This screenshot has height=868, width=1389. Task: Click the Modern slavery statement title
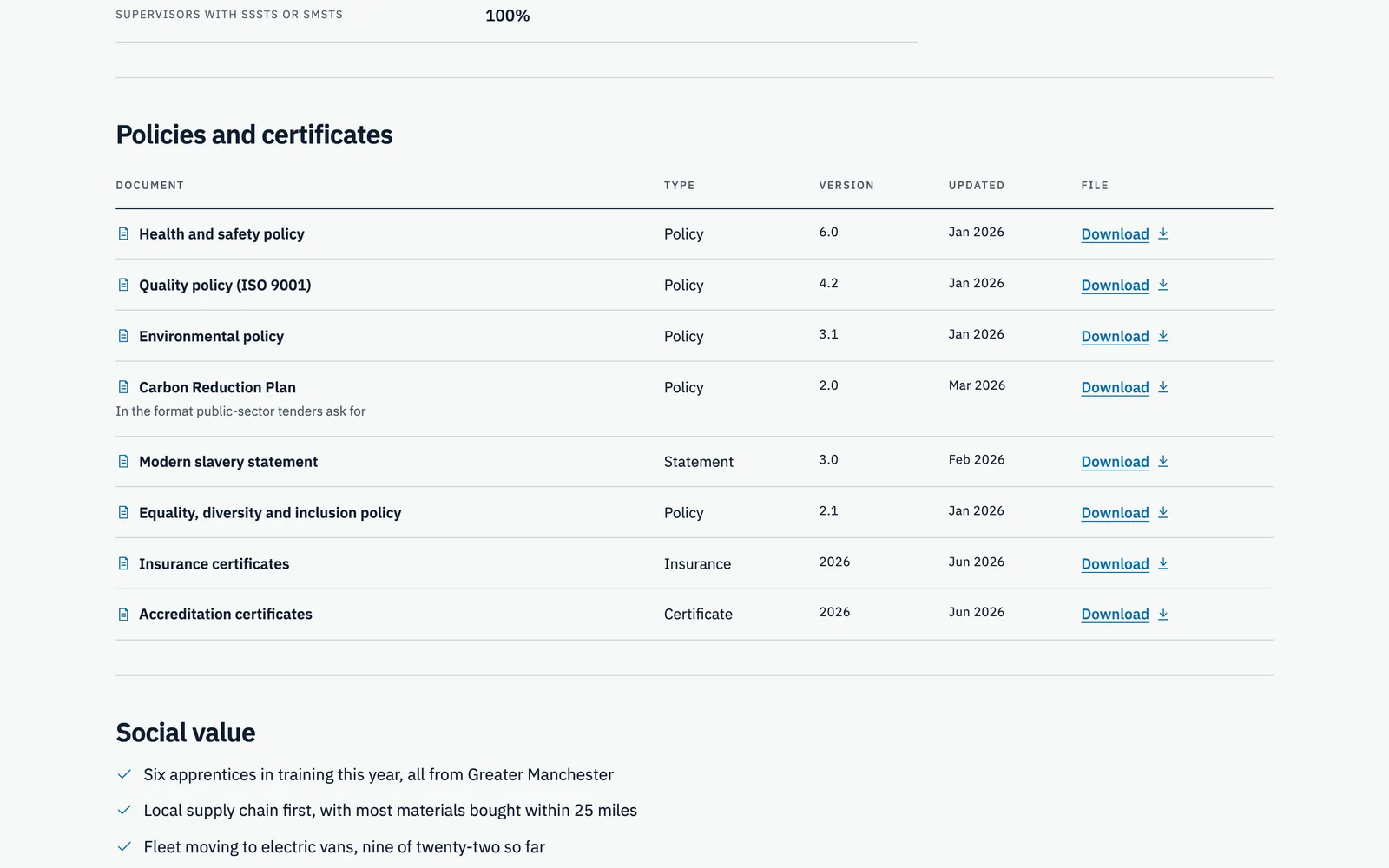[x=228, y=462]
